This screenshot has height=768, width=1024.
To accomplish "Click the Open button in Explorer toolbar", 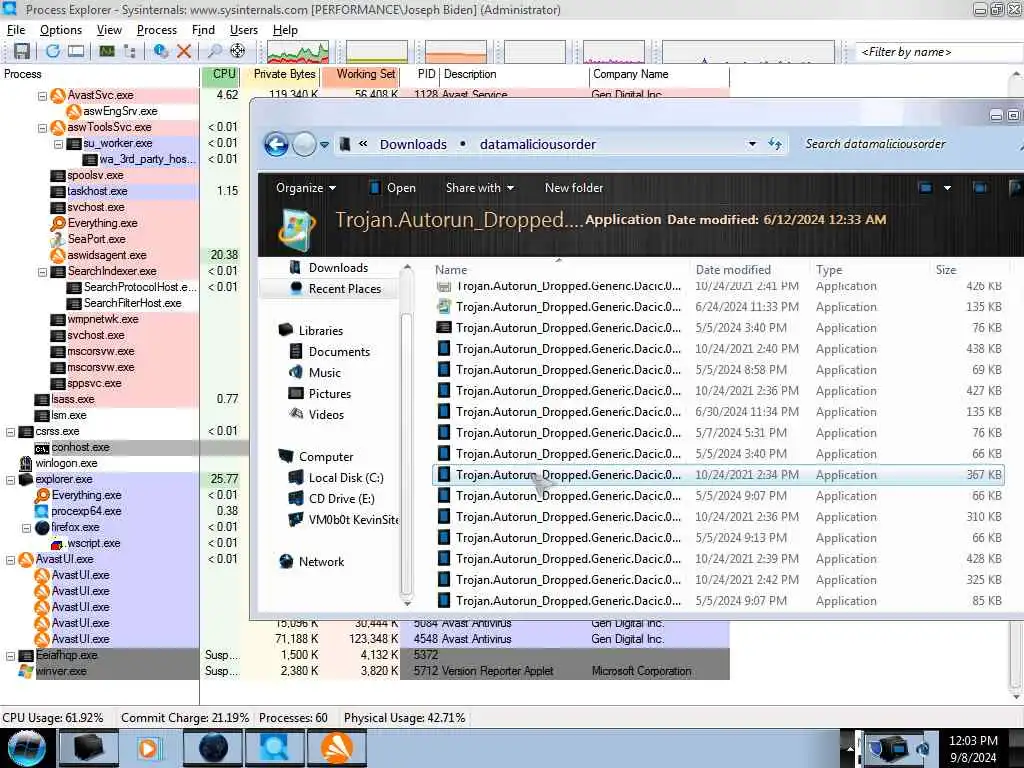I will [x=392, y=188].
